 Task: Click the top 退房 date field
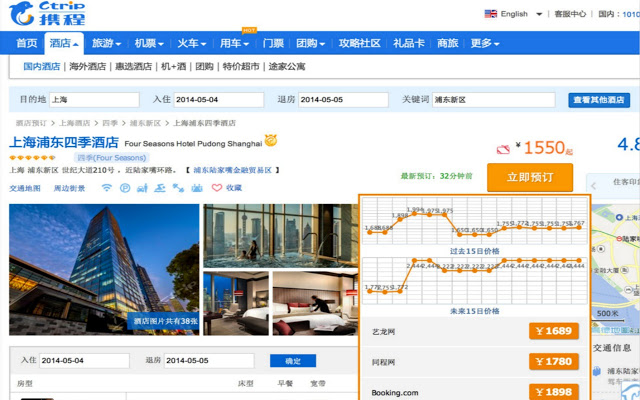tap(343, 100)
